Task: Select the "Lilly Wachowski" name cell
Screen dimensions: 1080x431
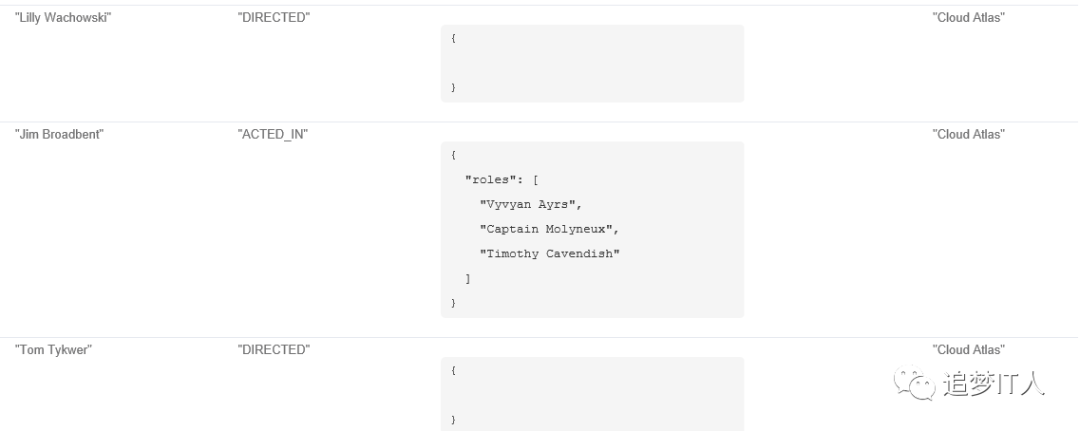Action: click(63, 18)
